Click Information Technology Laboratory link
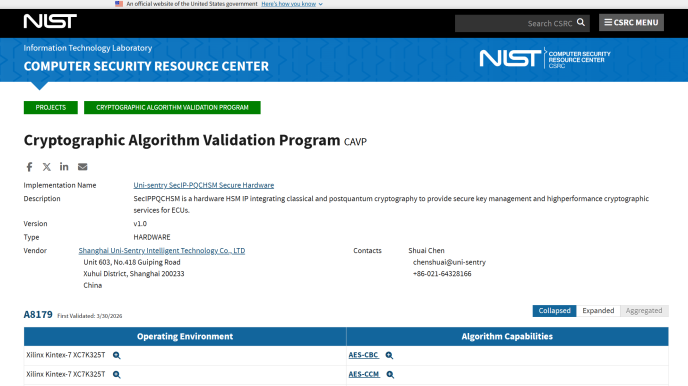Screen dimensions: 688x386 [x=88, y=48]
